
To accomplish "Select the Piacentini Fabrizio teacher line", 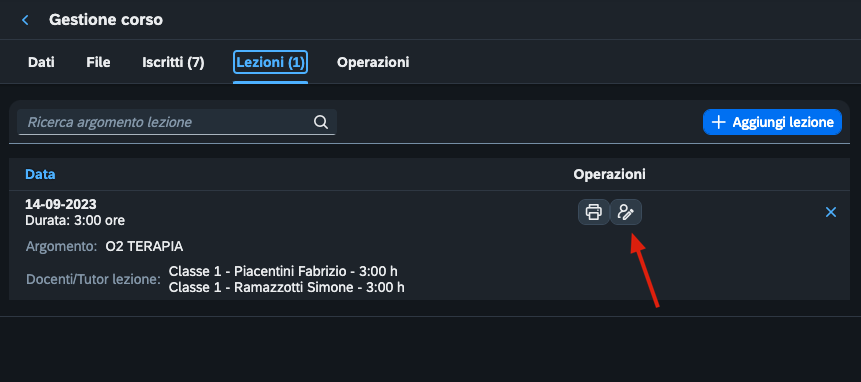I will pos(283,271).
